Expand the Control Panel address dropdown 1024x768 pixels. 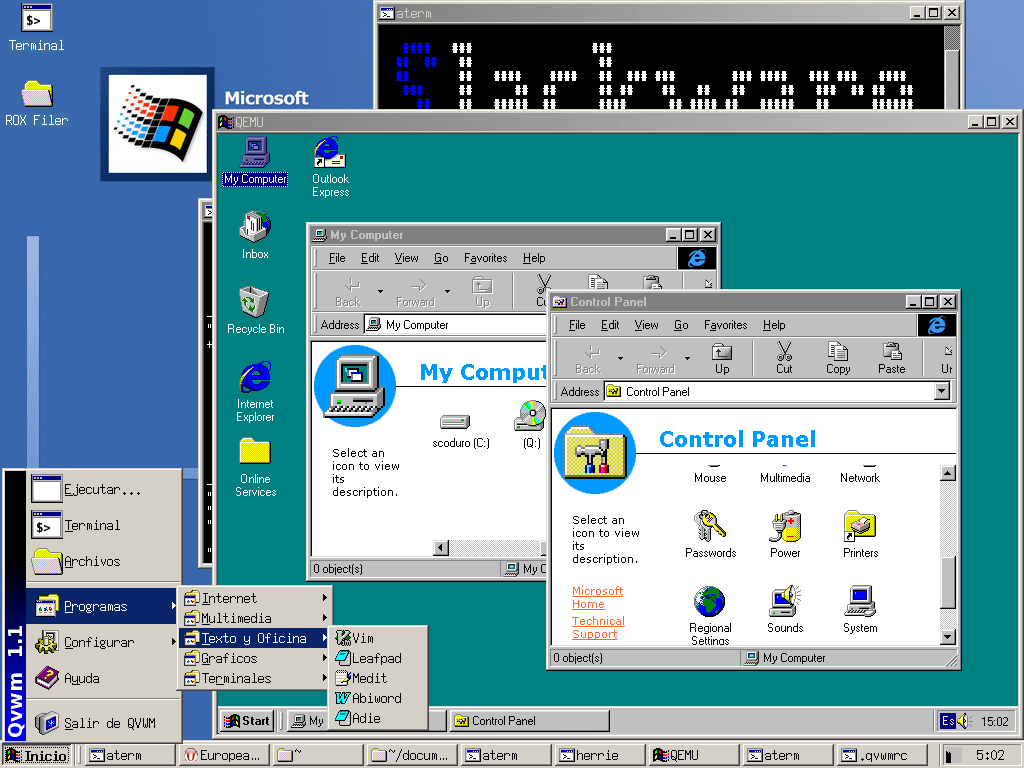click(x=941, y=391)
